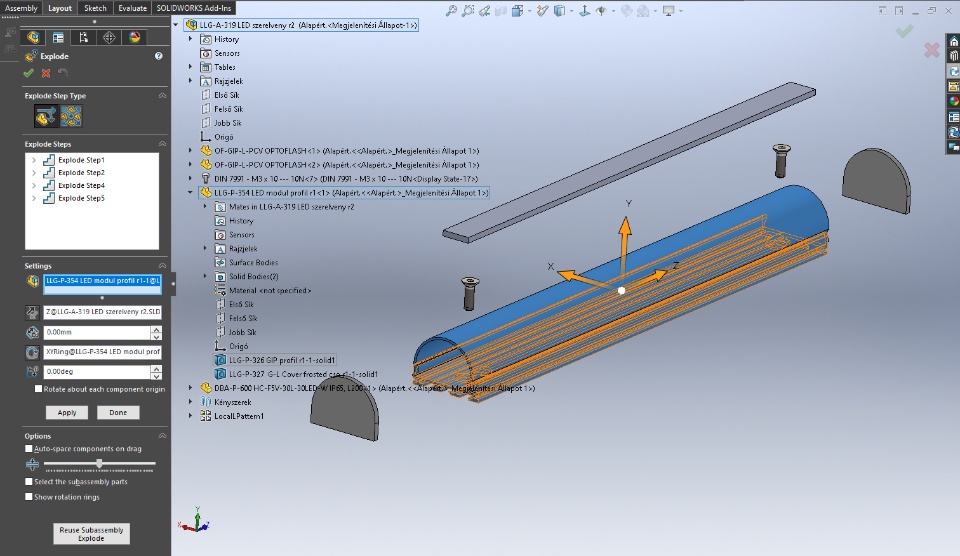Click the component selection box LLG-P-354
The width and height of the screenshot is (960, 556).
pos(102,285)
